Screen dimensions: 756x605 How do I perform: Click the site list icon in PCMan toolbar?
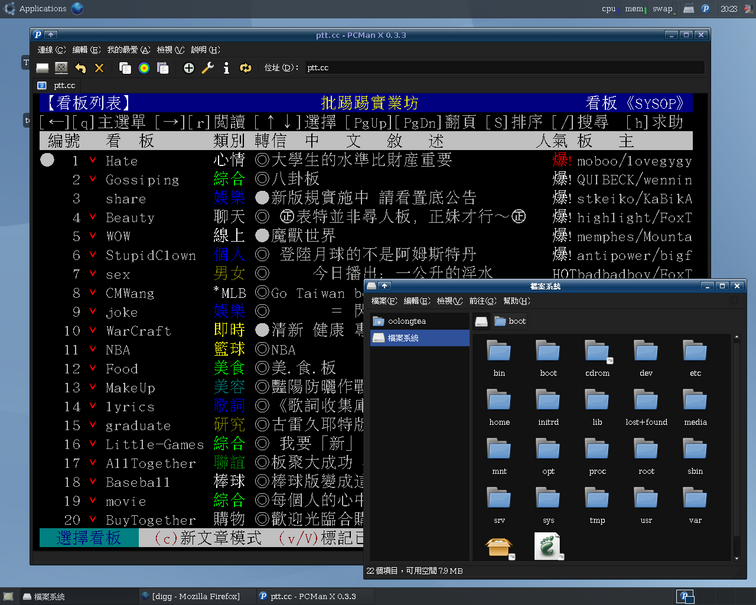pos(42,68)
